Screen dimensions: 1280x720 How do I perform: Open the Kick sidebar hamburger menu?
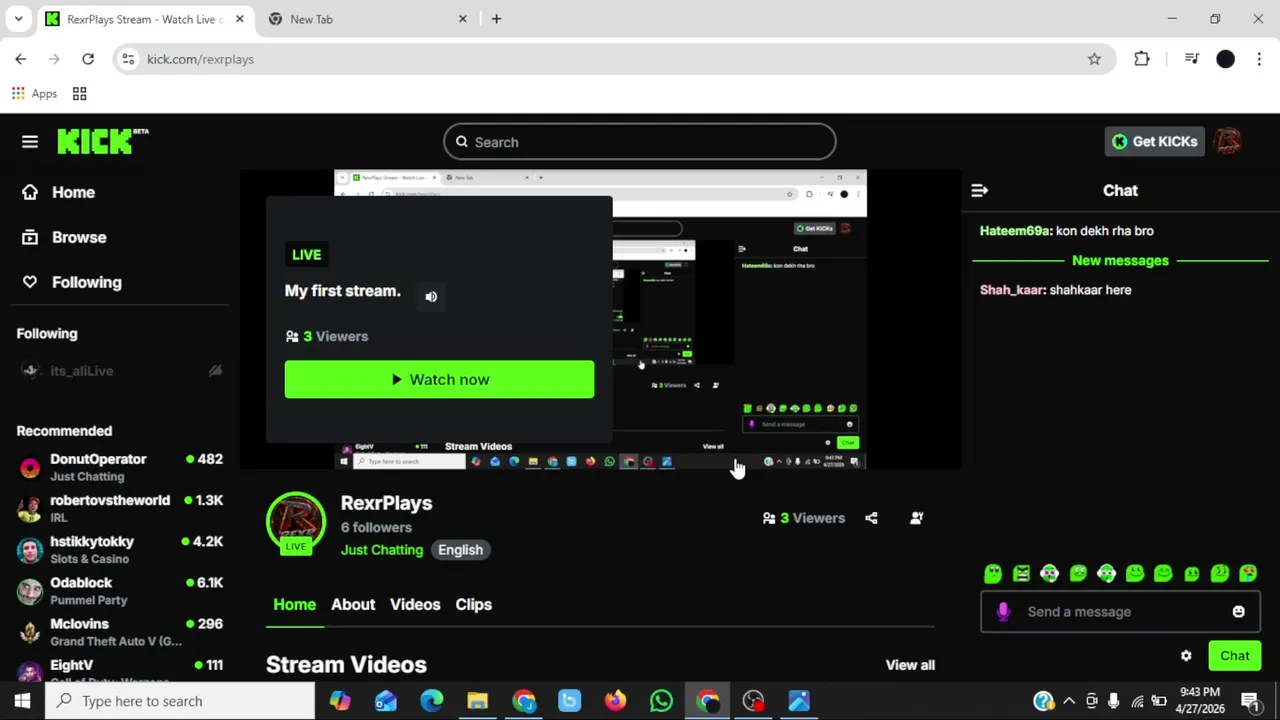pos(30,142)
